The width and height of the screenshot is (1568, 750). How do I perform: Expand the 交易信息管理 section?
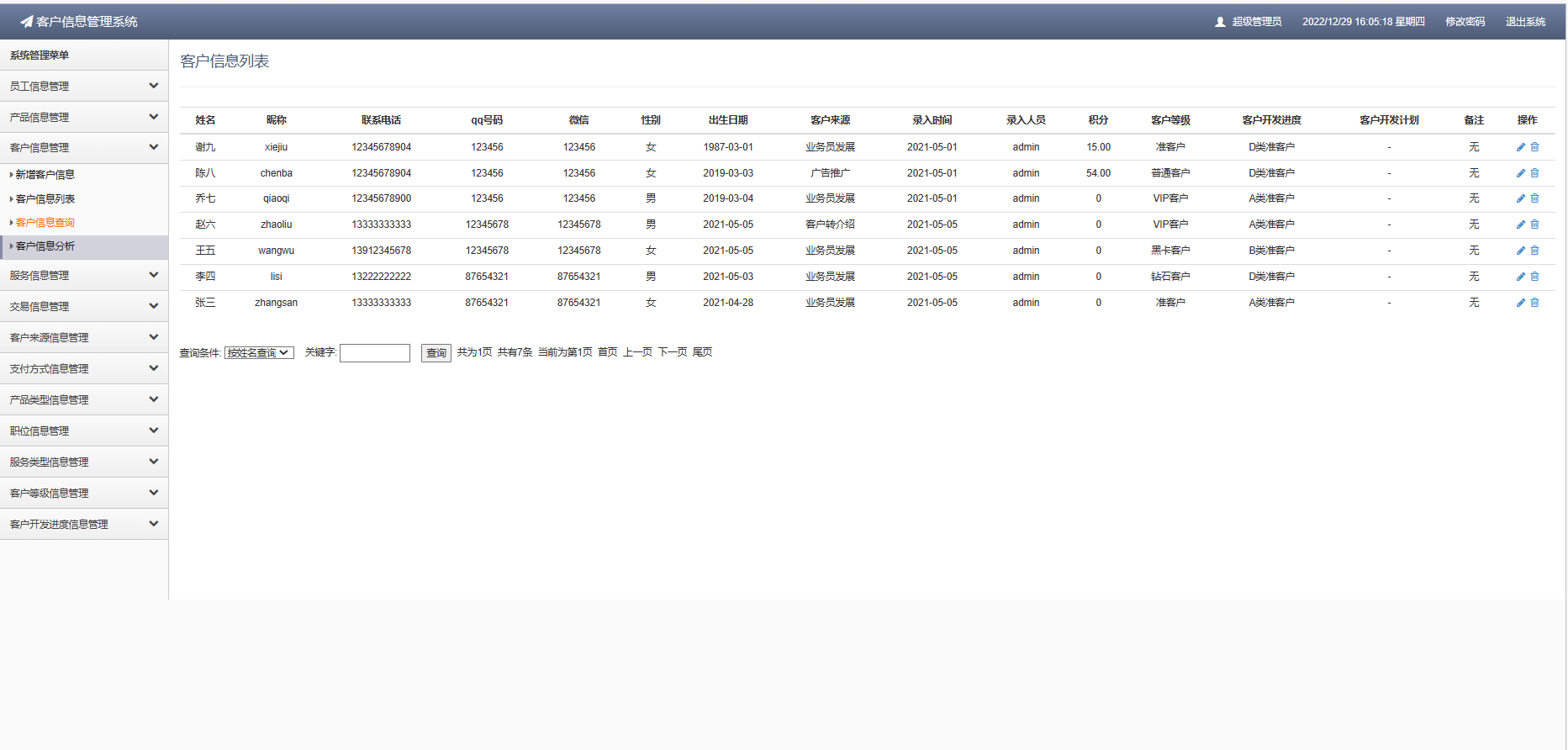[84, 306]
